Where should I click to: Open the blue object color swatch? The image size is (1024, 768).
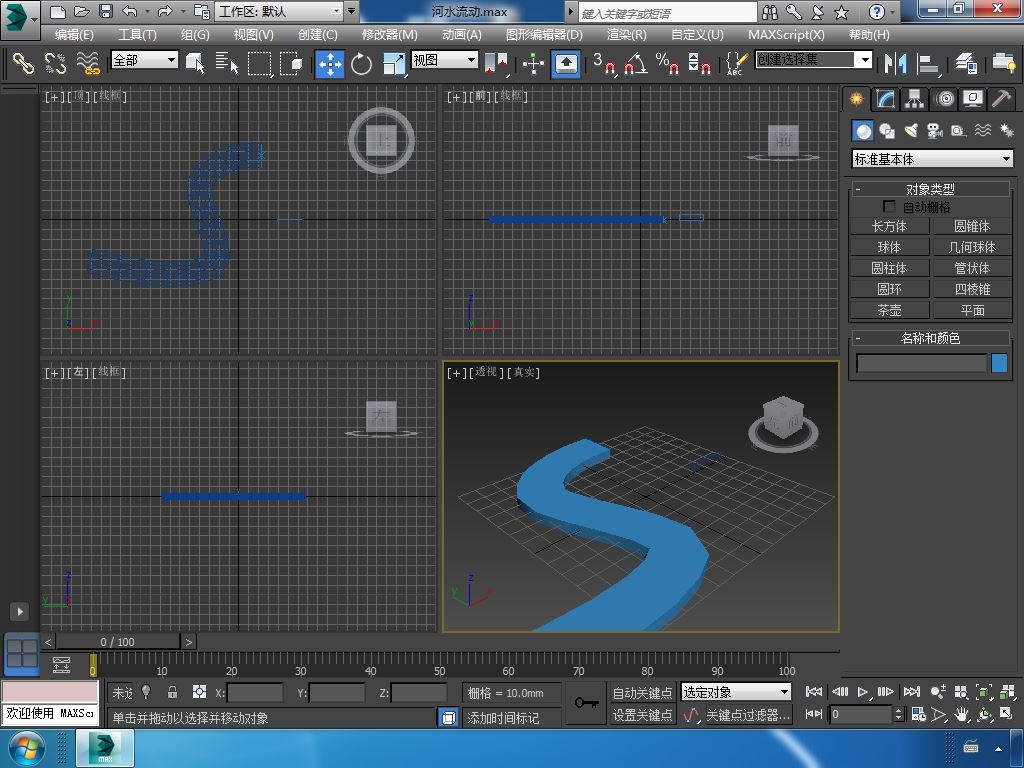999,363
